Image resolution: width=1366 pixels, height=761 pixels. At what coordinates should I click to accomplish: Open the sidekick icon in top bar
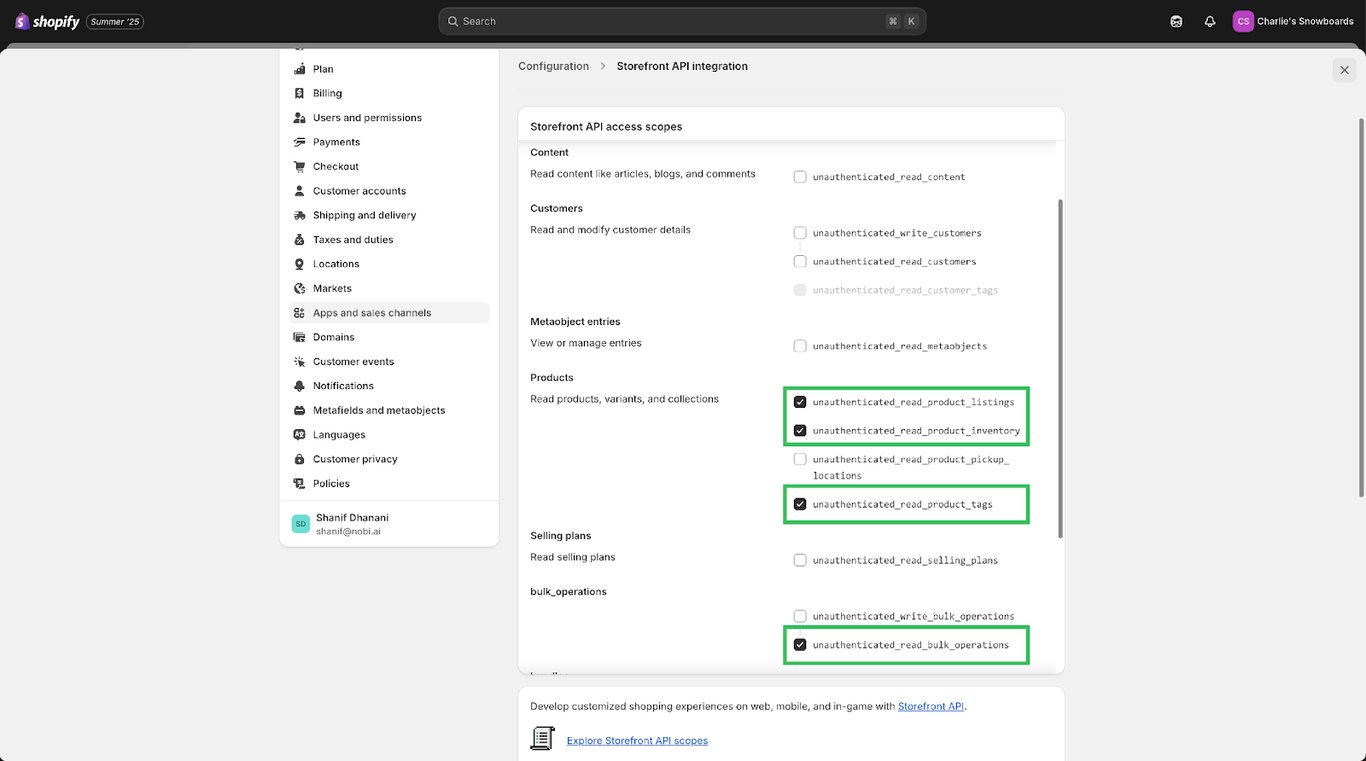point(1176,21)
